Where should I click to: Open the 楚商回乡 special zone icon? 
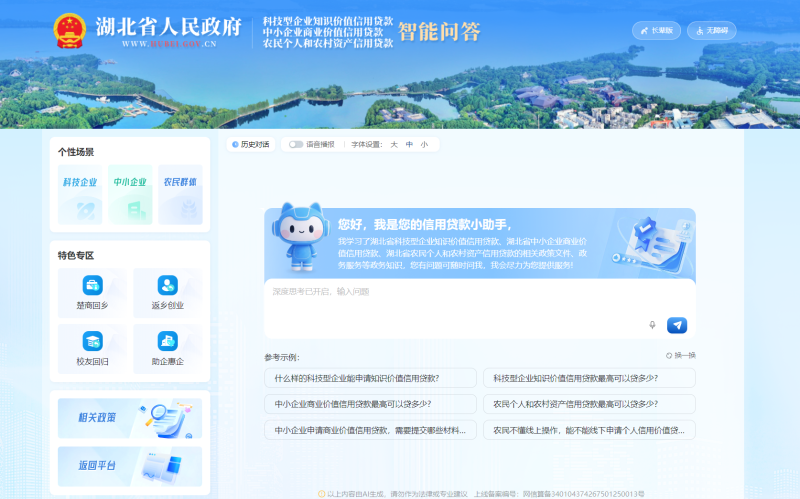tap(92, 286)
